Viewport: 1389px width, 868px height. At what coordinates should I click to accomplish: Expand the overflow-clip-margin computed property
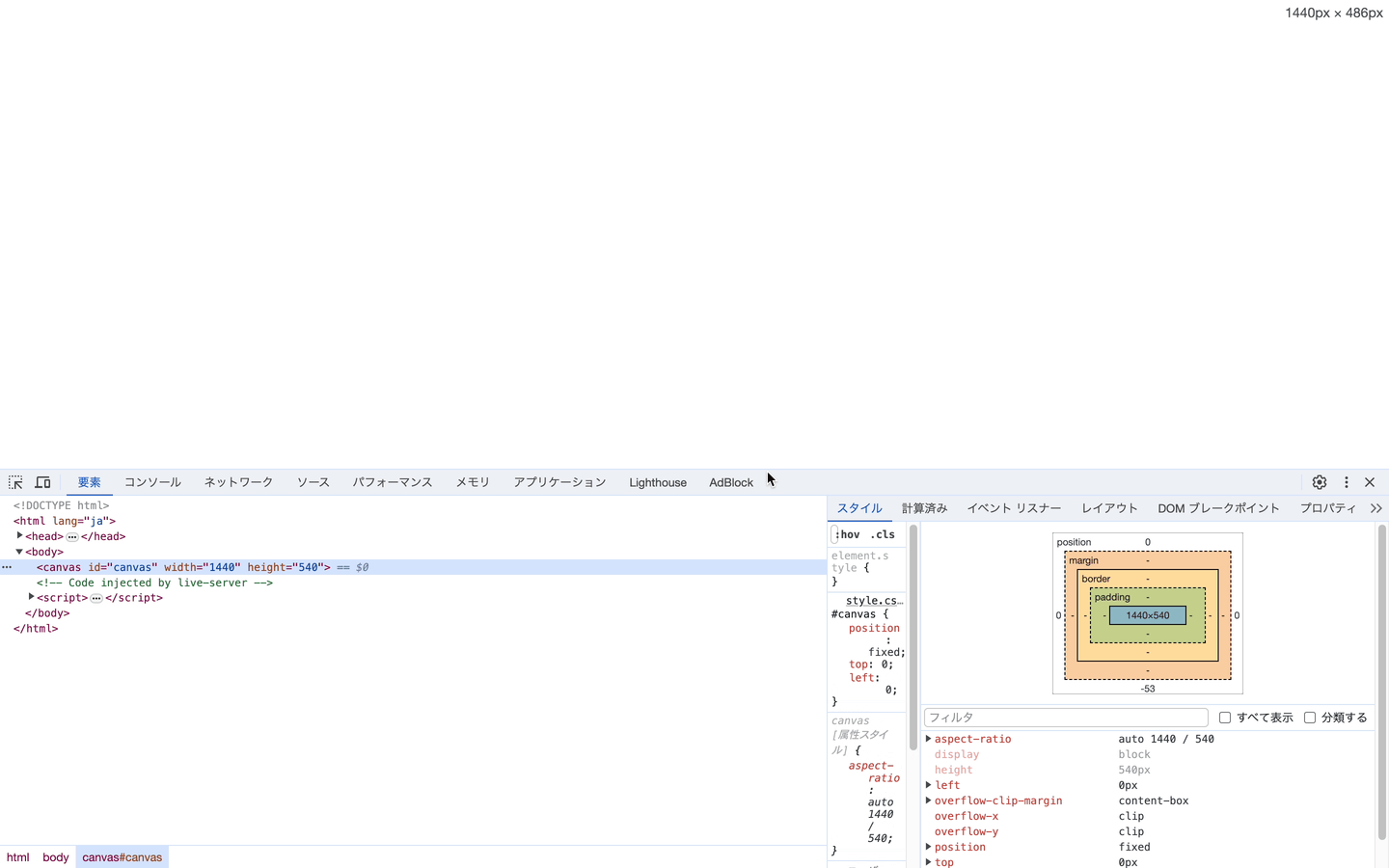(928, 800)
